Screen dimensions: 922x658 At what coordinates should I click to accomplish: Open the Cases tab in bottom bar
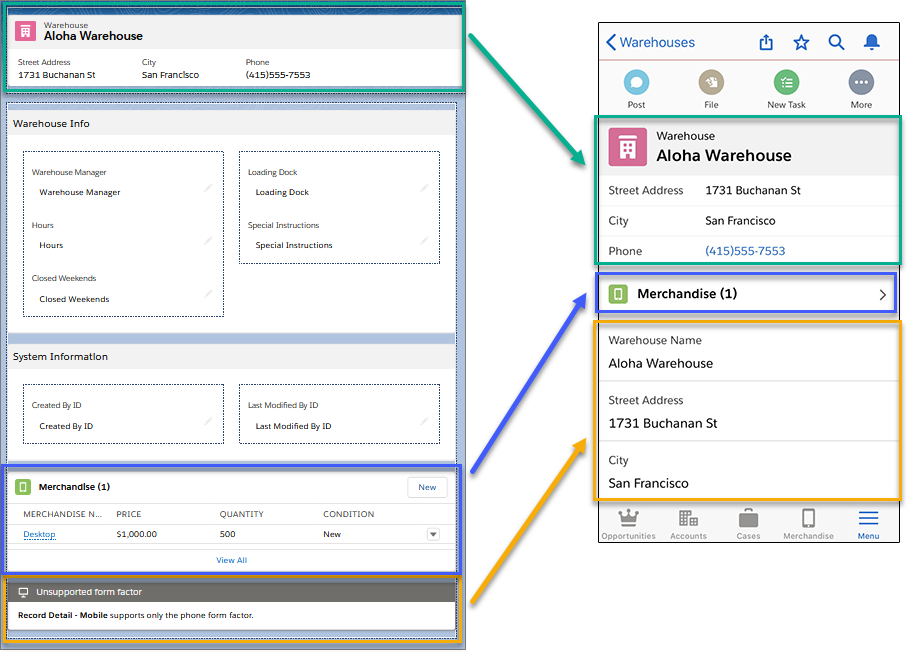tap(748, 523)
